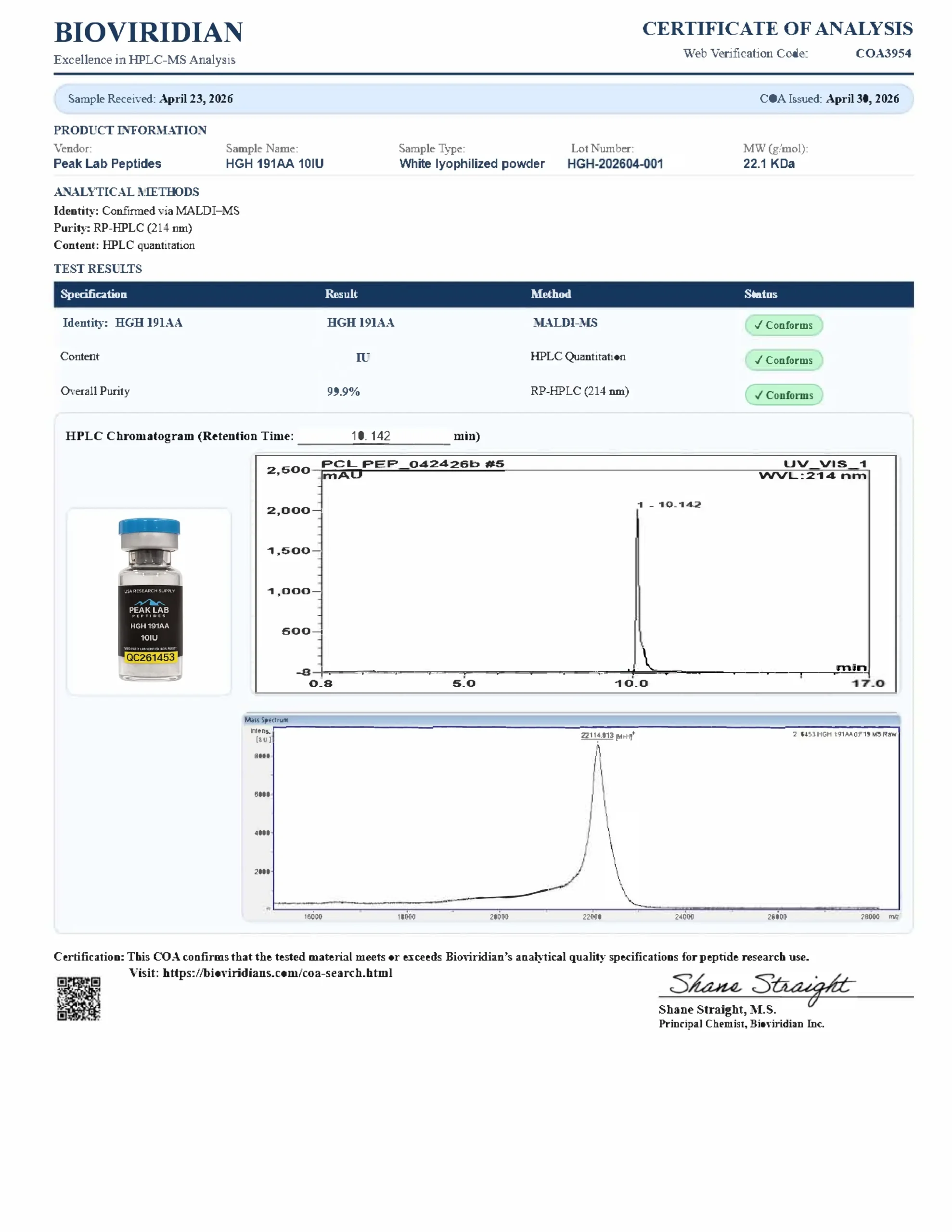The image size is (952, 1232).
Task: Select the Sample Received date April 23, 2026
Action: (x=196, y=99)
